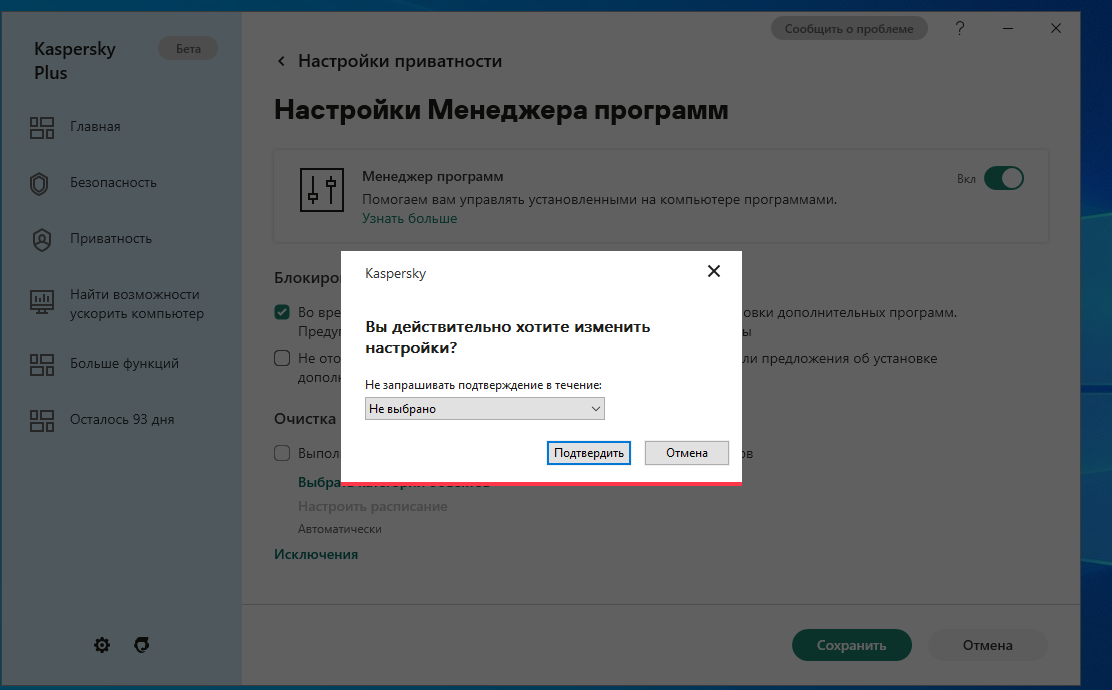The width and height of the screenshot is (1112, 690).
Task: Click the green Сохранить button
Action: click(851, 645)
